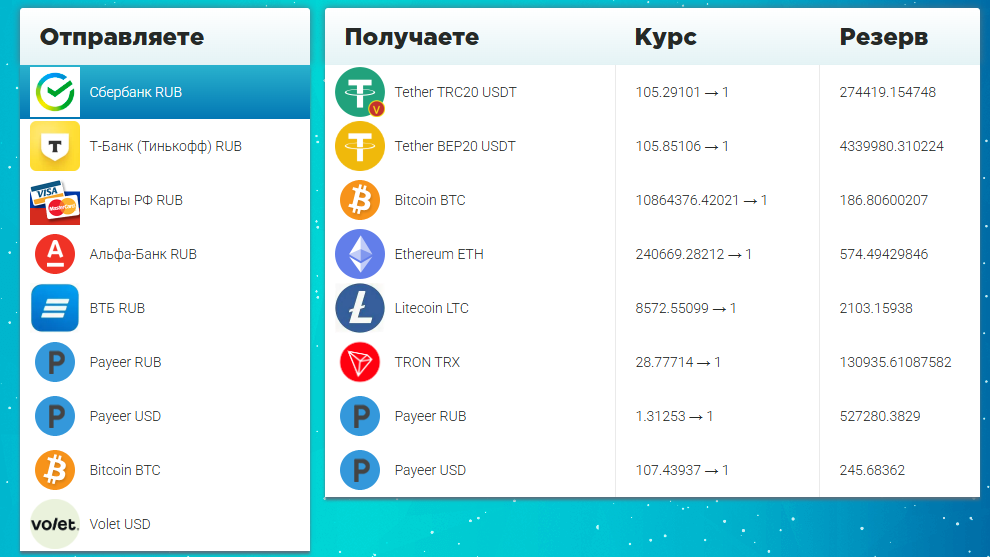Select Tether TRC20 USDT to receive

click(455, 92)
